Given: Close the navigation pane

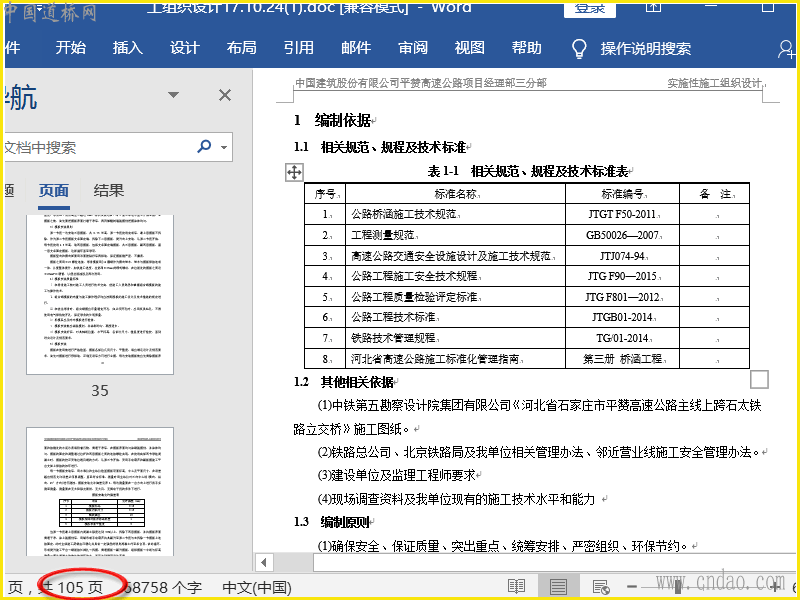Looking at the screenshot, I should coord(224,95).
